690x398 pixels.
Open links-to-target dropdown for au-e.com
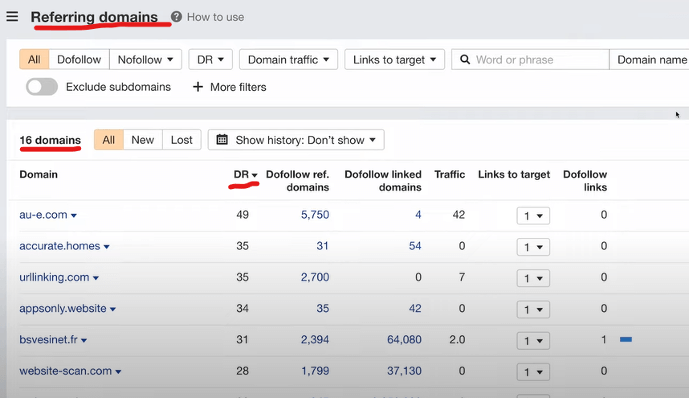point(533,216)
